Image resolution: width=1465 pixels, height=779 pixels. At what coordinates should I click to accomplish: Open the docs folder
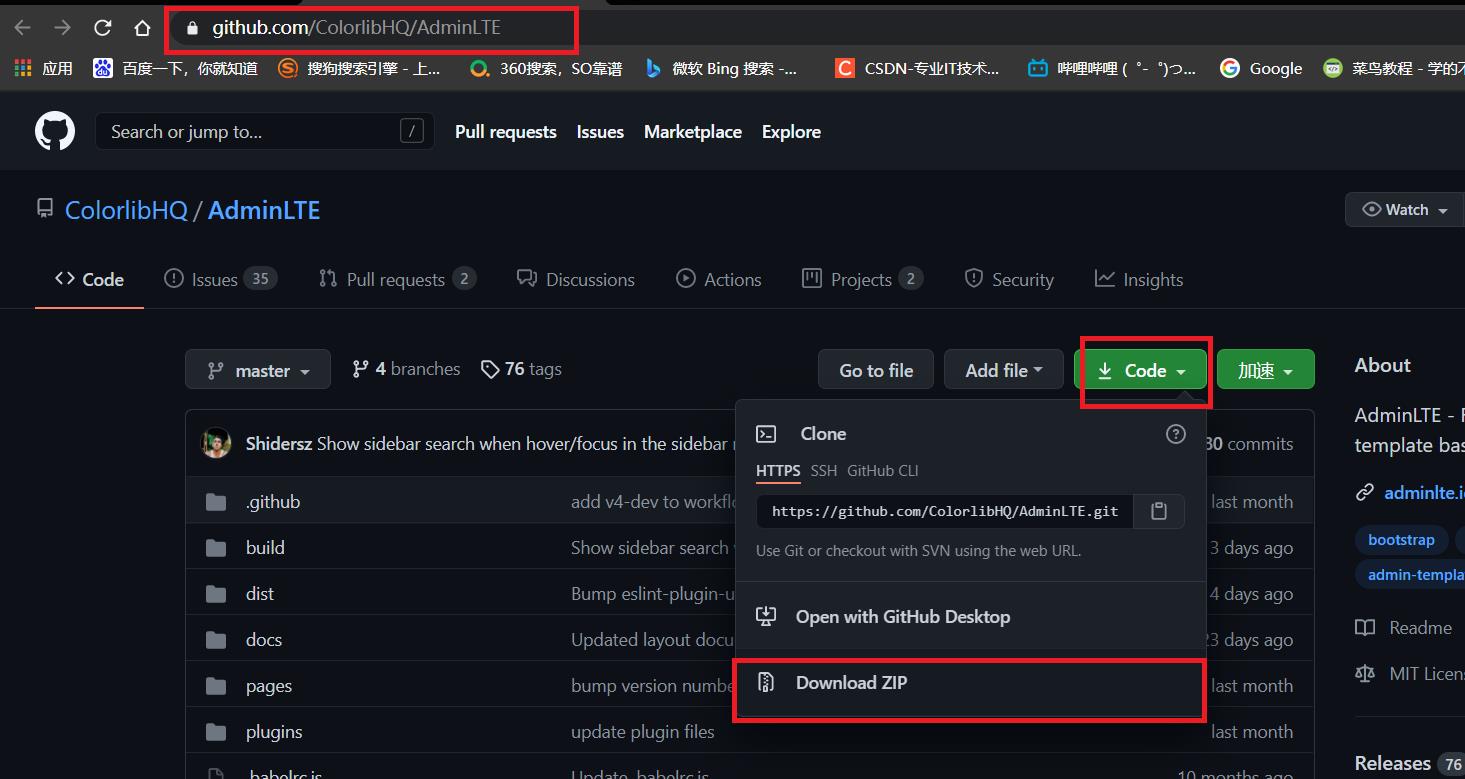(264, 639)
